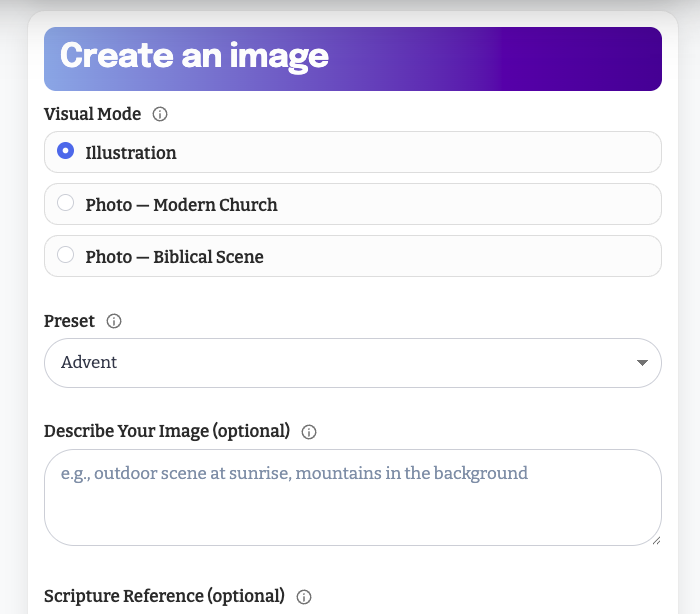This screenshot has height=614, width=700.
Task: Click the "Photo — Modern Church" option text
Action: tap(181, 205)
